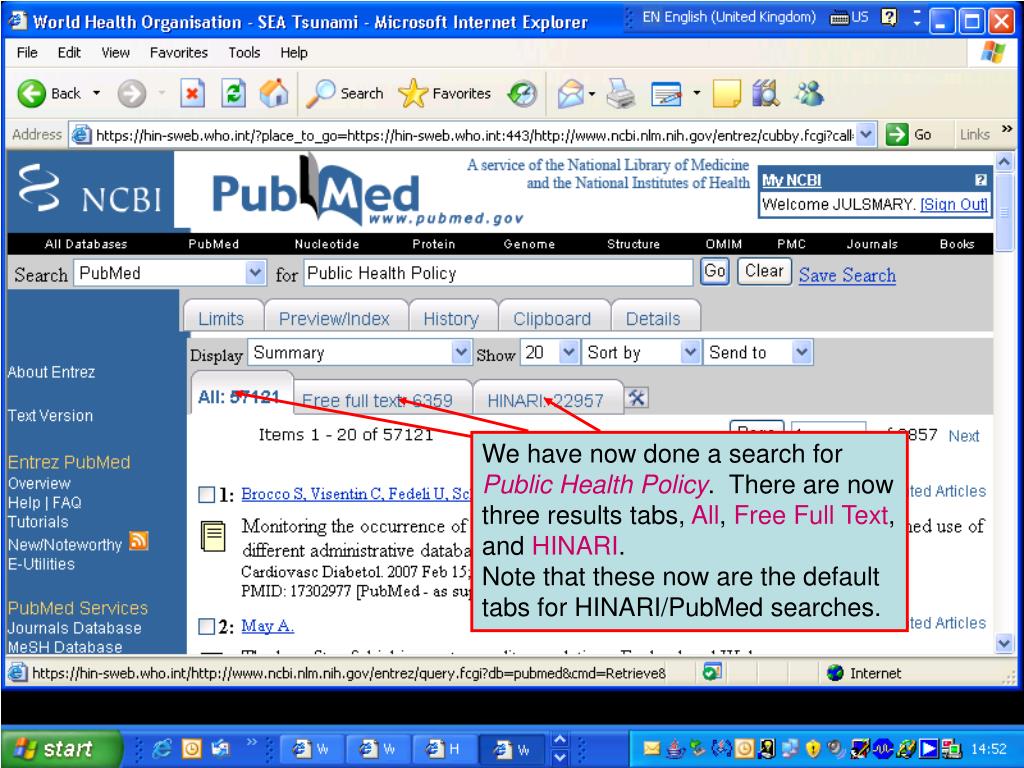
Task: Click the Tutorials sidebar link
Action: 38,522
